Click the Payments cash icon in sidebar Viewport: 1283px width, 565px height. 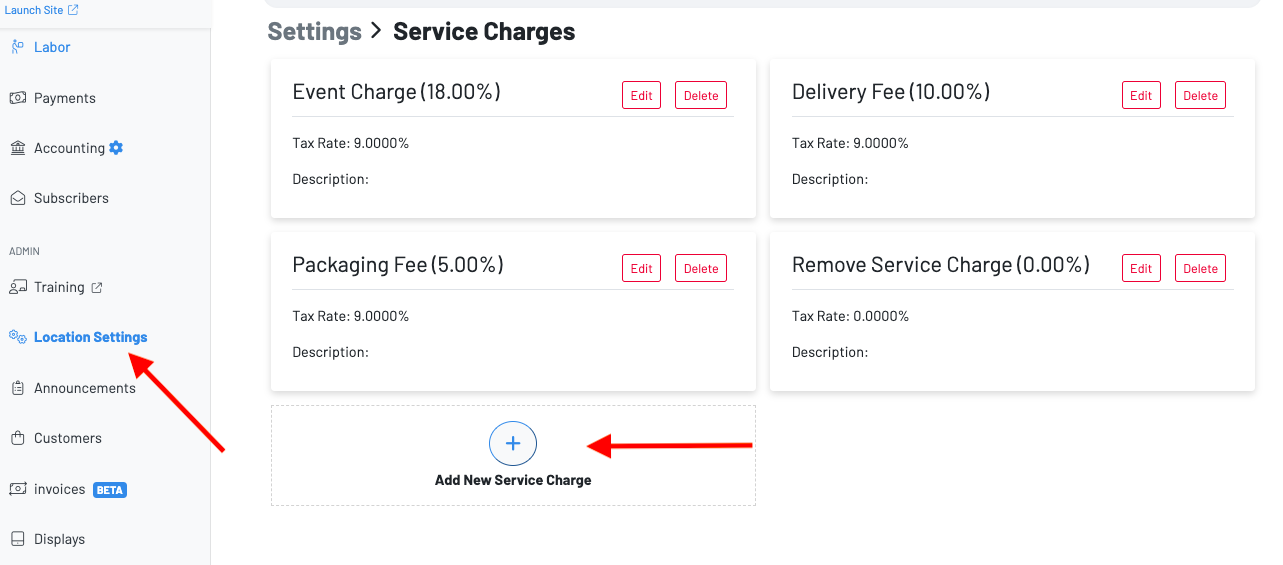(x=18, y=98)
